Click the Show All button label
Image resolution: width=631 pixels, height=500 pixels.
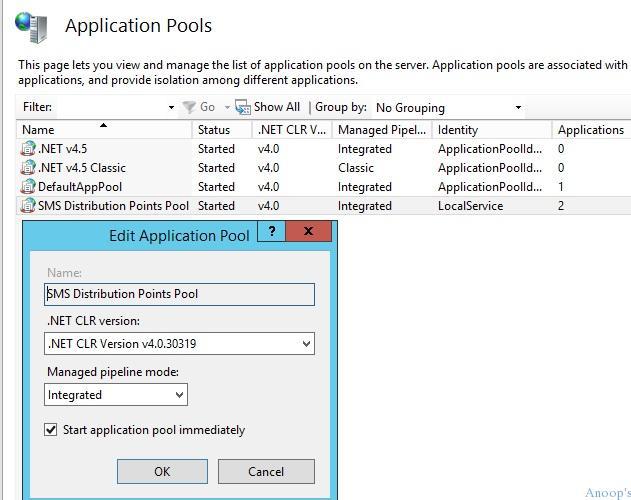pyautogui.click(x=277, y=107)
